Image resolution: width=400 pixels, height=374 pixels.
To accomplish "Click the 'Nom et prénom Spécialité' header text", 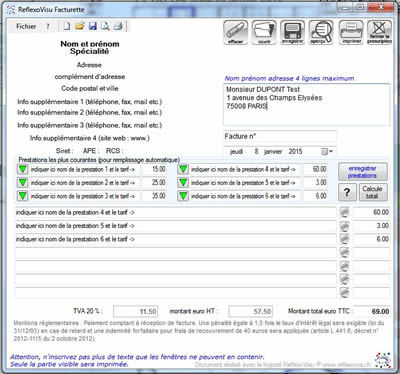I will (90, 48).
